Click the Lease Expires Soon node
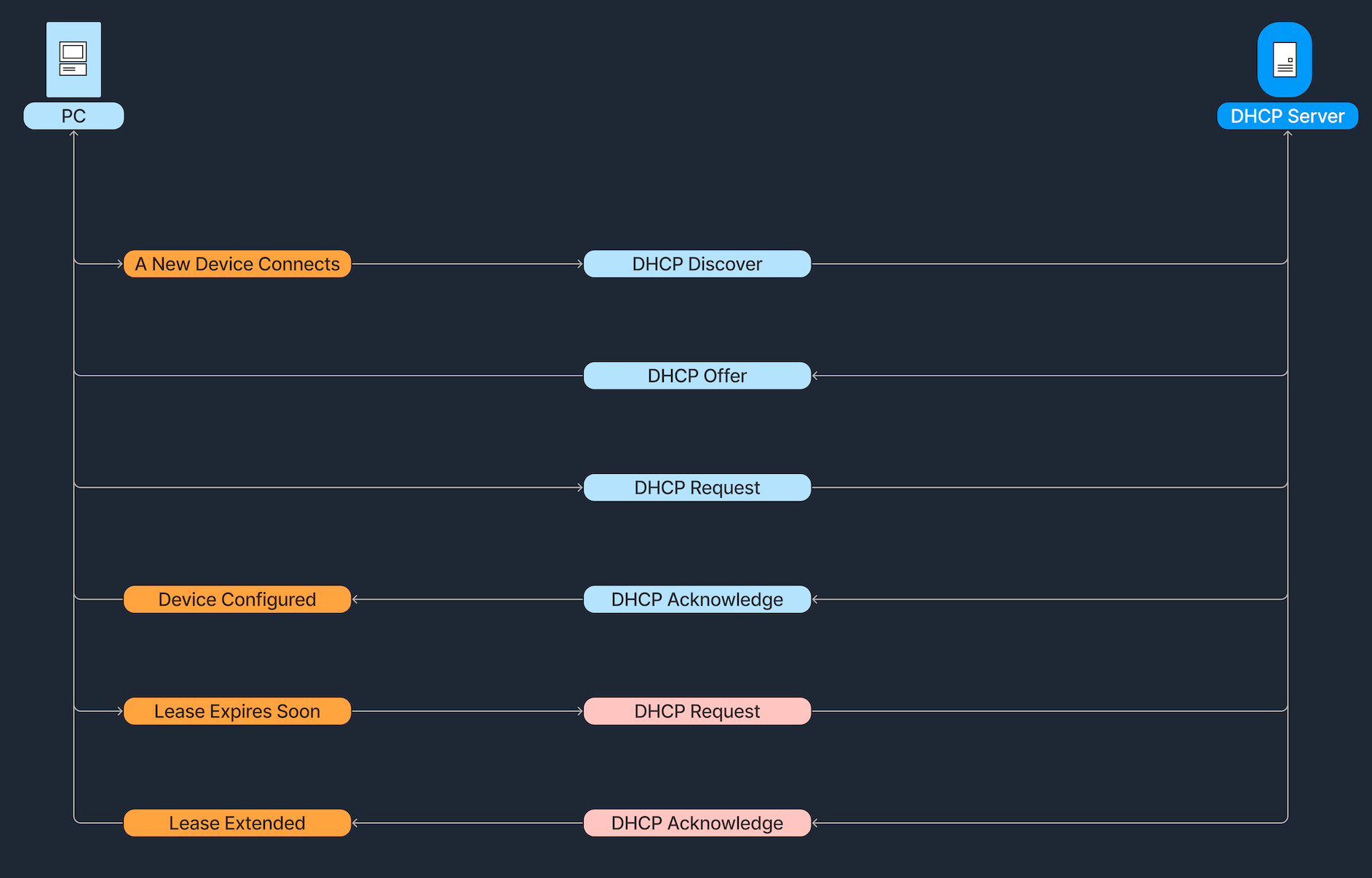1372x878 pixels. [237, 711]
